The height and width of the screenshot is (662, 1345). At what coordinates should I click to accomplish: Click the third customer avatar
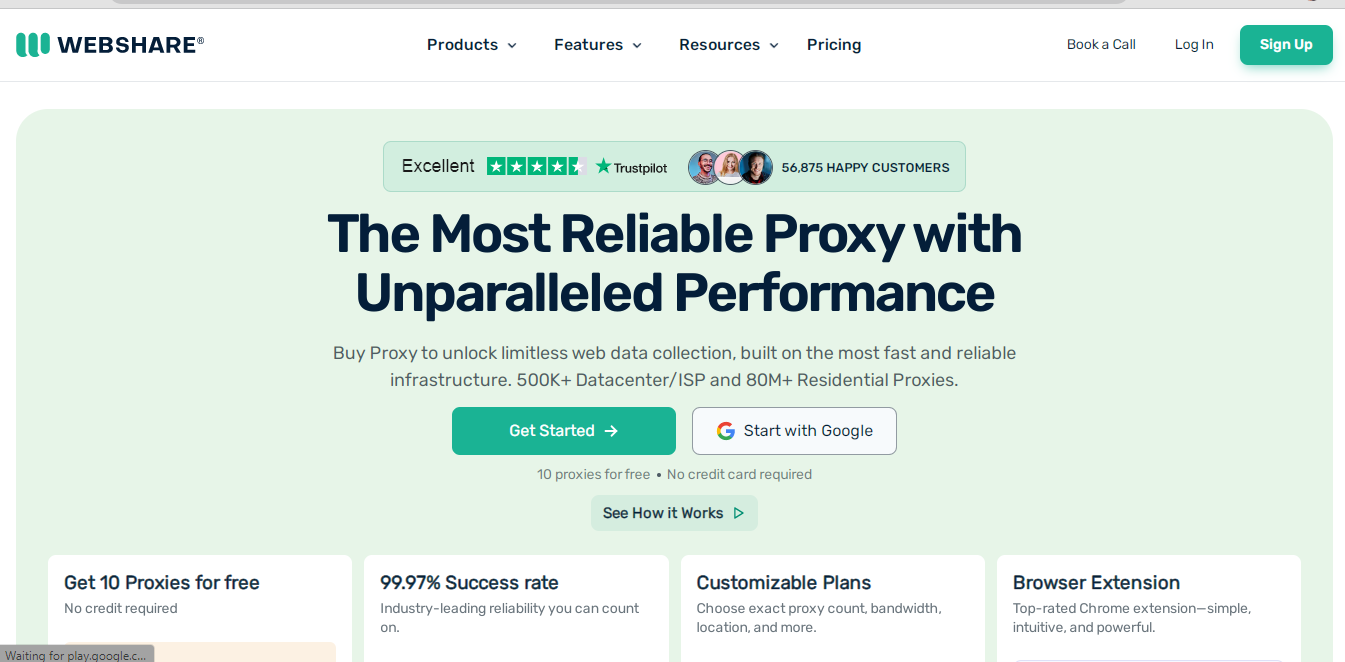click(x=756, y=167)
